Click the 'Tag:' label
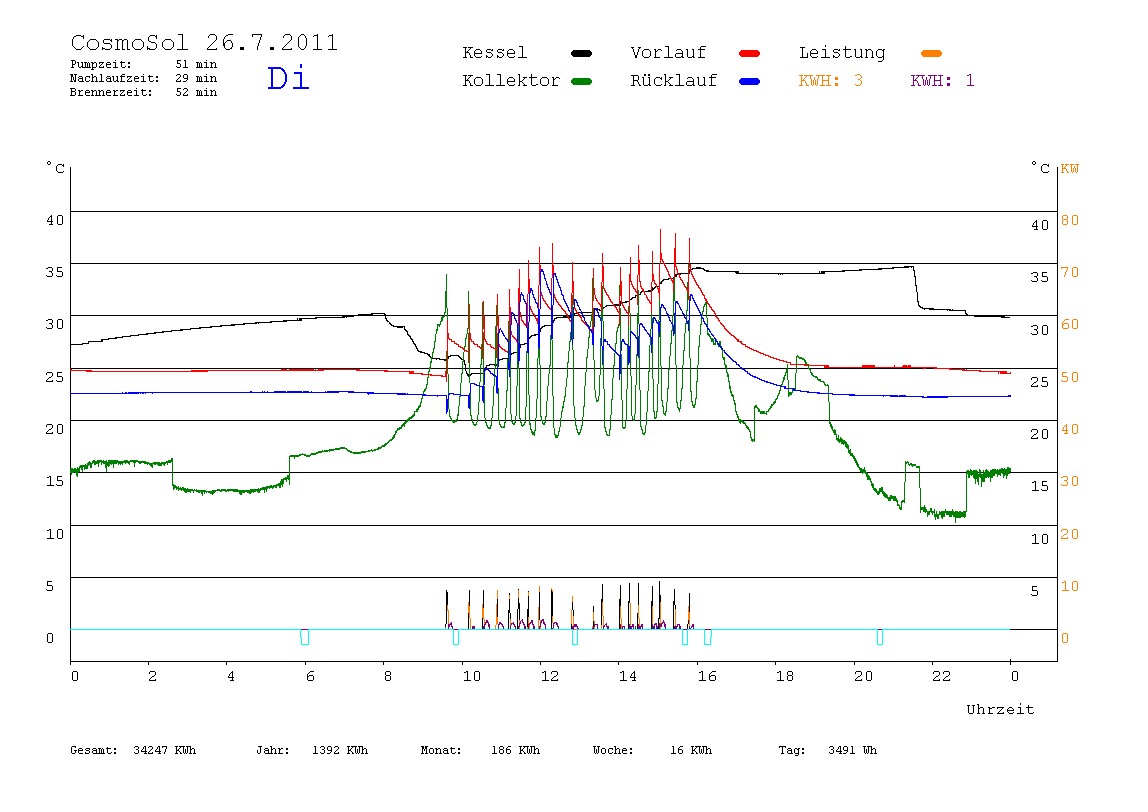The width and height of the screenshot is (1148, 812). click(792, 750)
